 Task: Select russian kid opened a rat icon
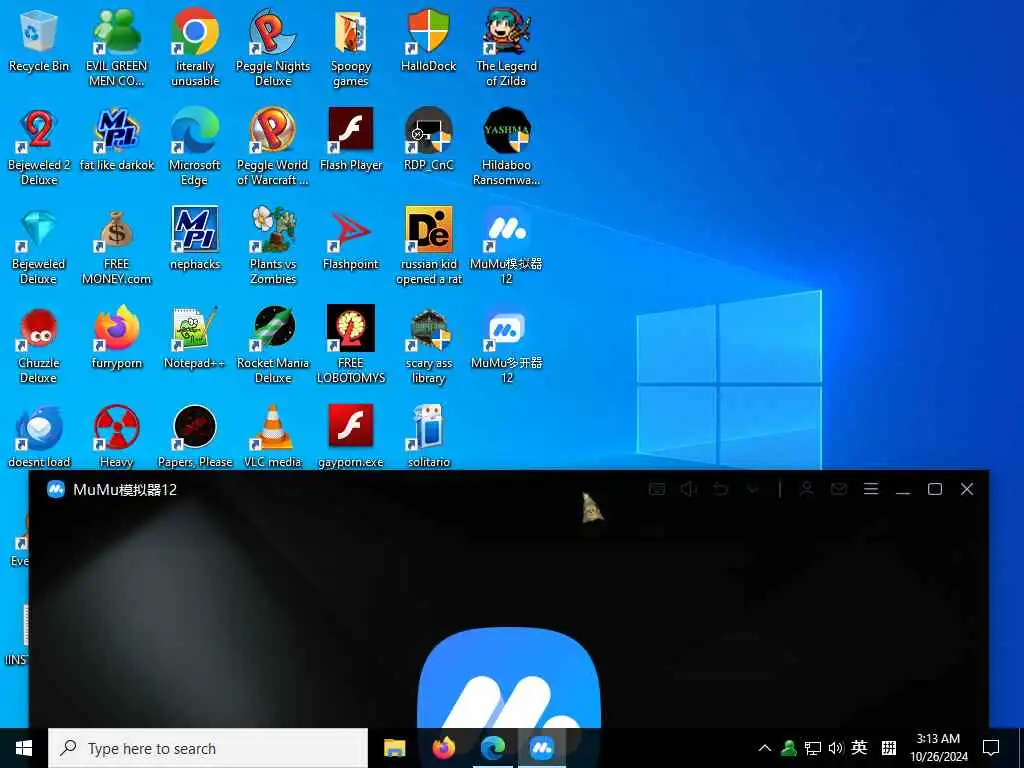[428, 246]
